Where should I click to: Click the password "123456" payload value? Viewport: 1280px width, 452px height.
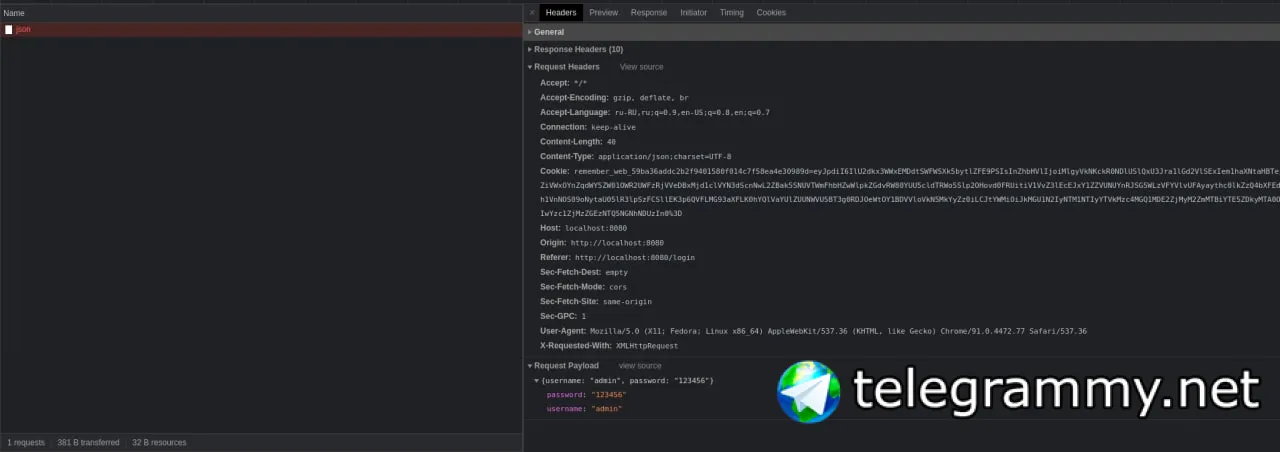(608, 395)
